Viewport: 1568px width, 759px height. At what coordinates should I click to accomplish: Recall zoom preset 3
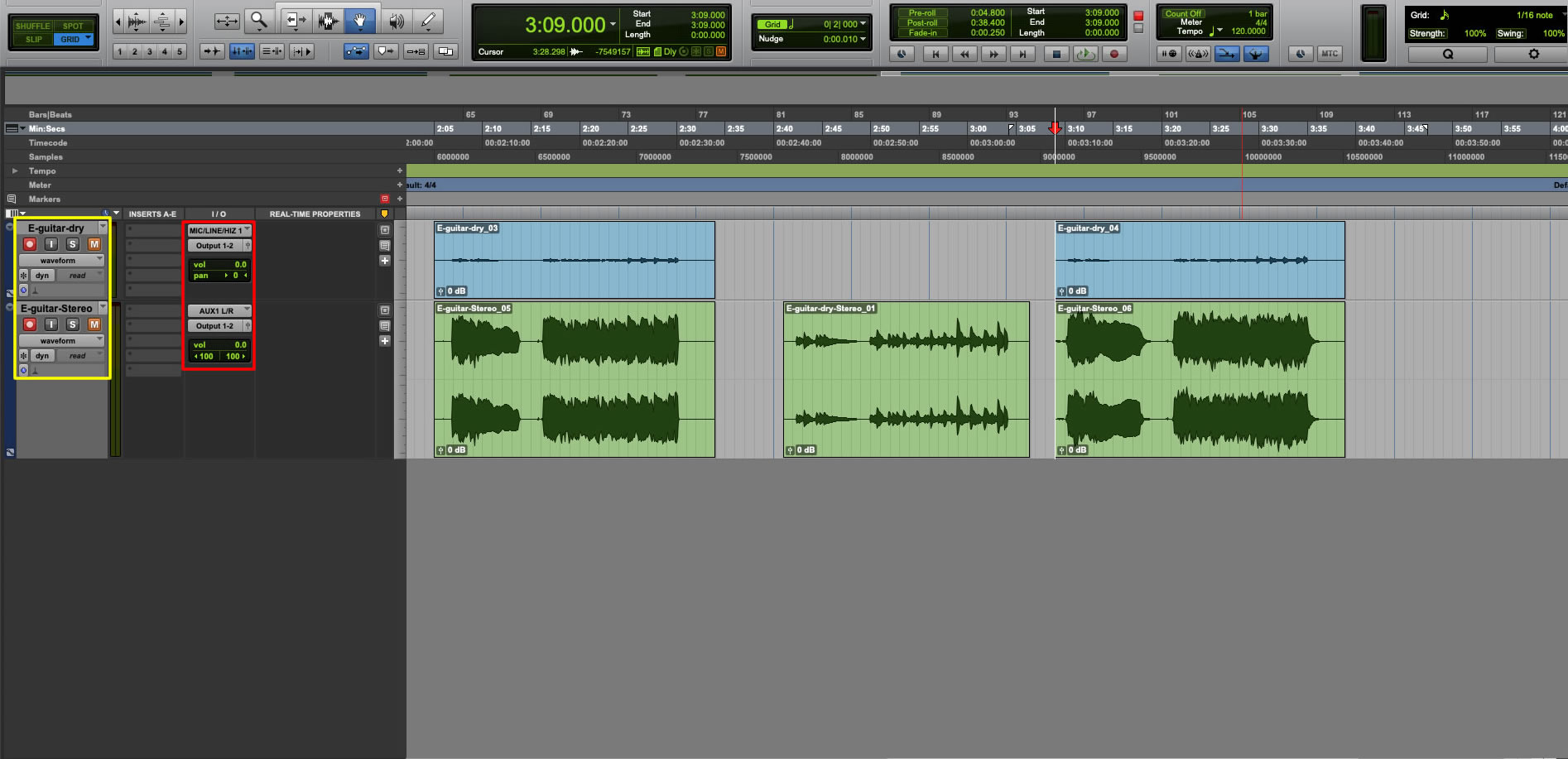150,51
